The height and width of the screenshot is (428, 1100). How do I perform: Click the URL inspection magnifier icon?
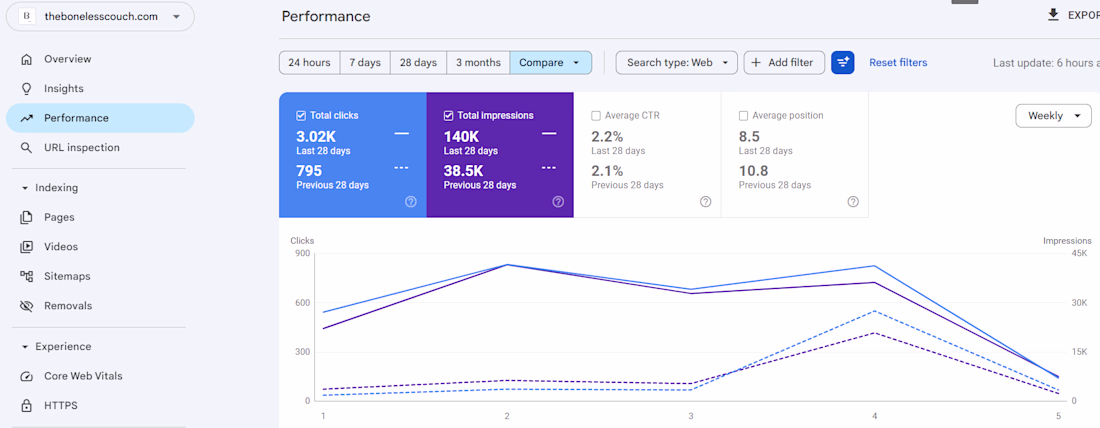click(x=26, y=148)
